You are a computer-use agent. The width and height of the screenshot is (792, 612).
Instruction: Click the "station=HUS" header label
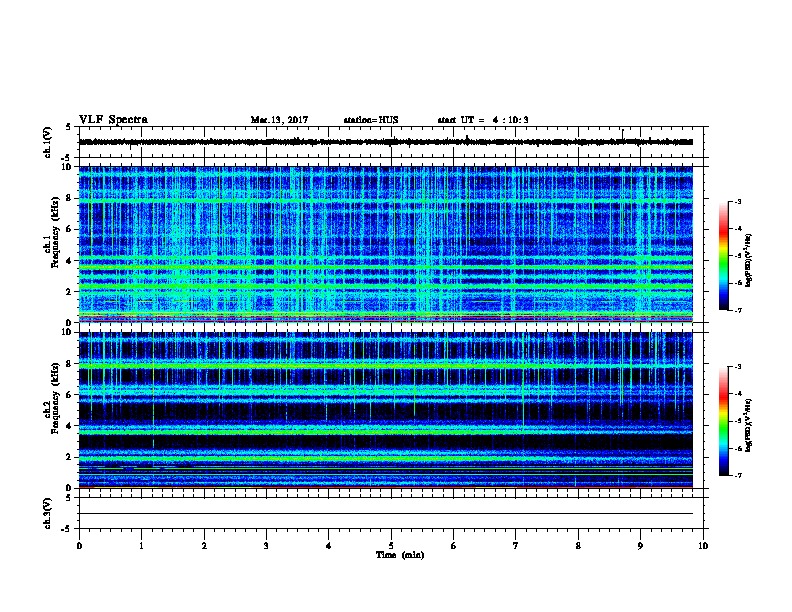371,120
